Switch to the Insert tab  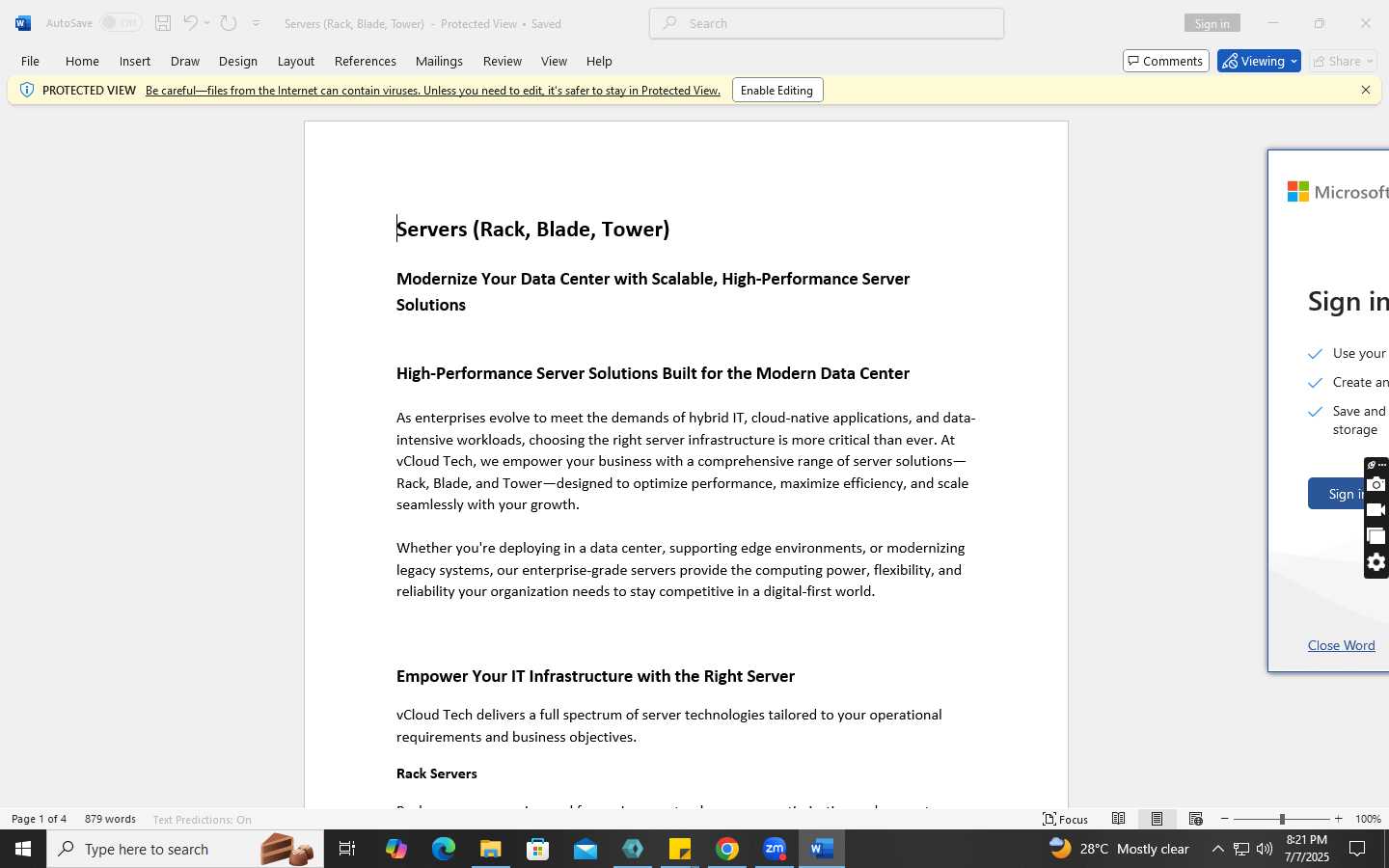tap(135, 61)
